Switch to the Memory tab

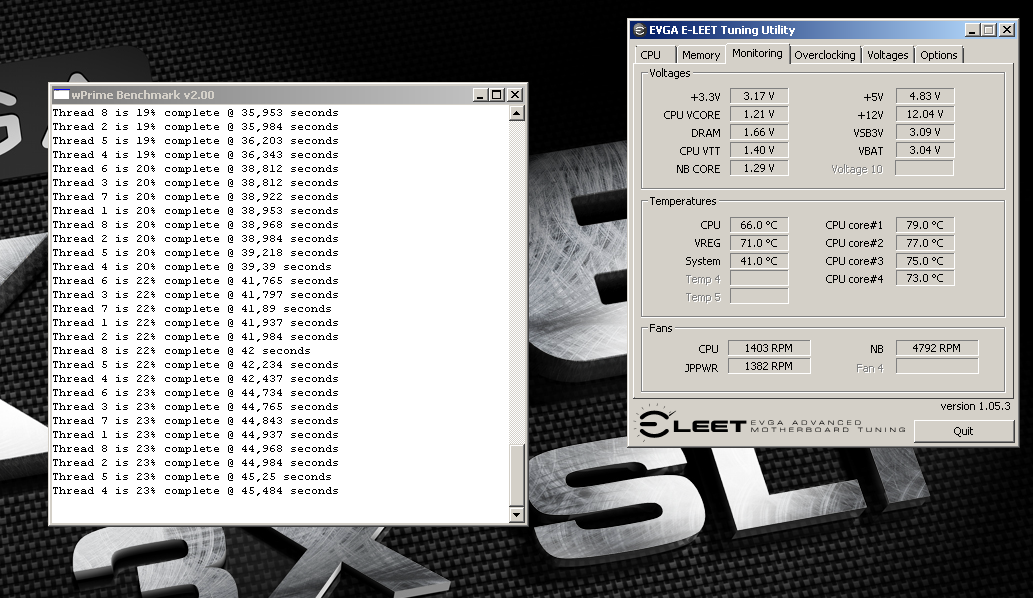(x=700, y=55)
